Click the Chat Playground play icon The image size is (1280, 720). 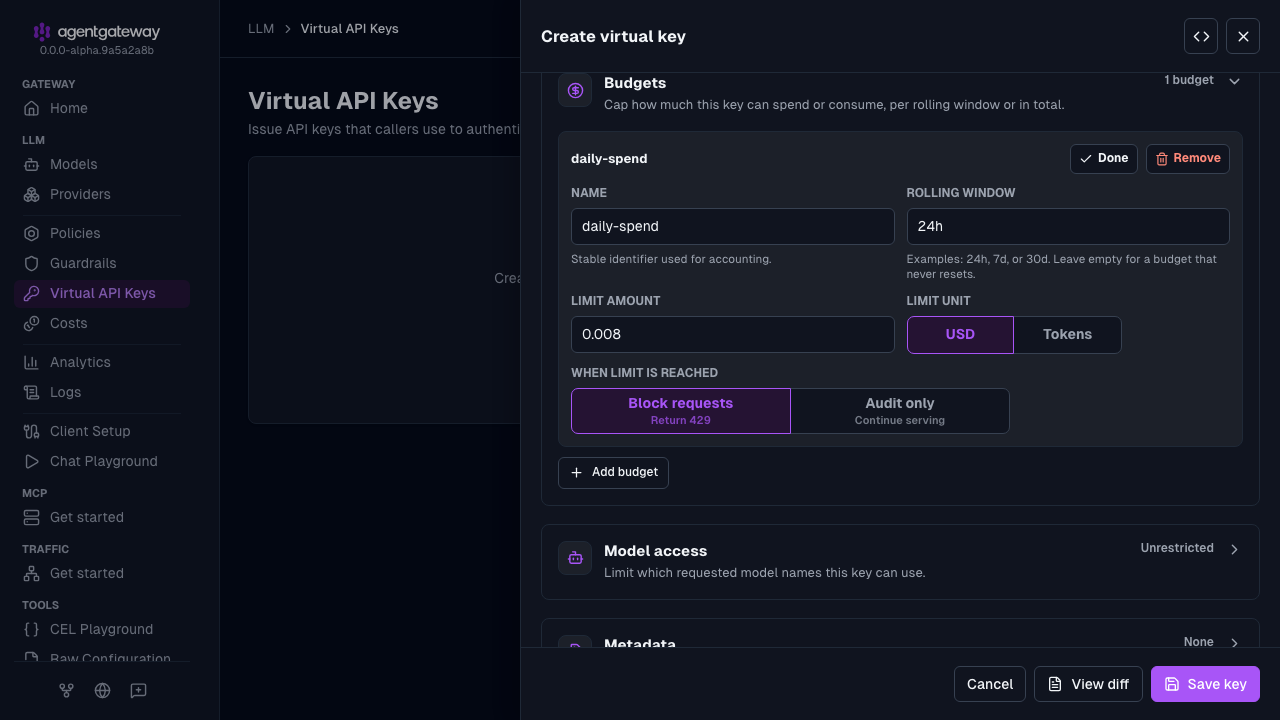pos(32,461)
